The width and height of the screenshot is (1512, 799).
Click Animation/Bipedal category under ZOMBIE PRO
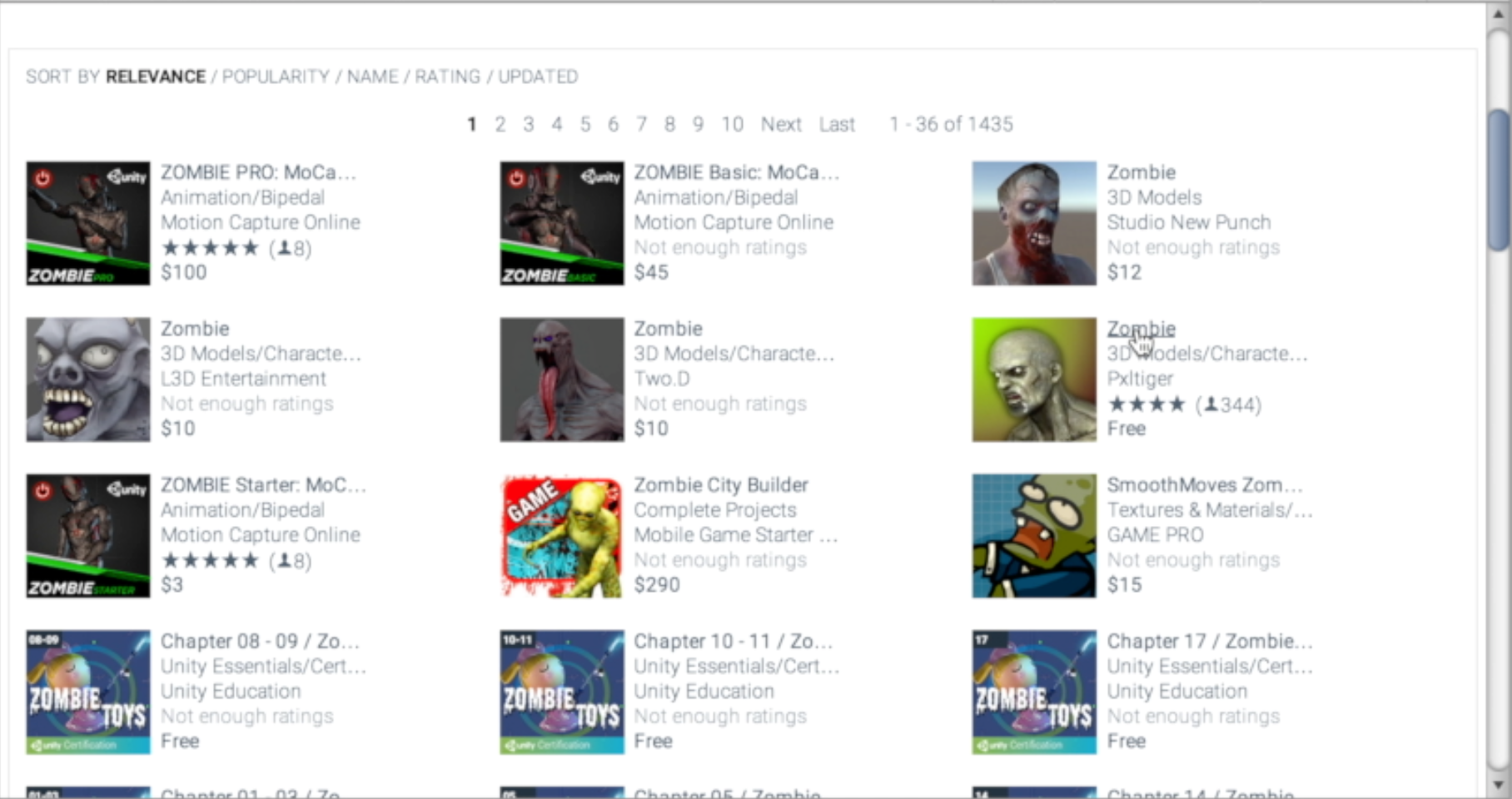tap(242, 197)
